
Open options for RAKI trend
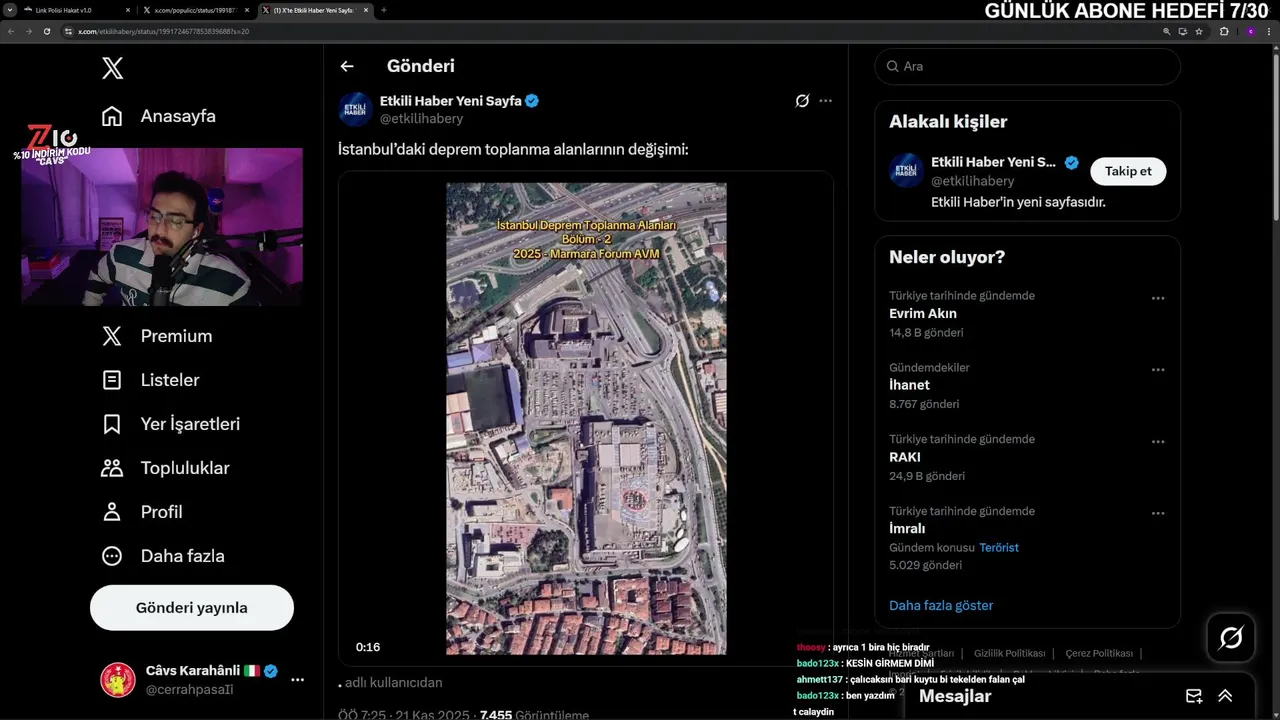(1158, 442)
